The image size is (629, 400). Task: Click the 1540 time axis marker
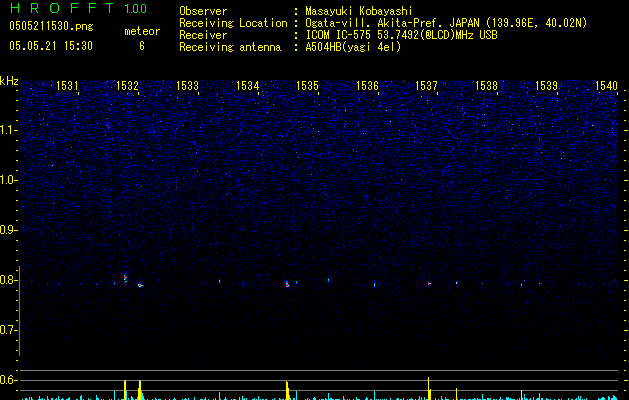click(x=606, y=85)
